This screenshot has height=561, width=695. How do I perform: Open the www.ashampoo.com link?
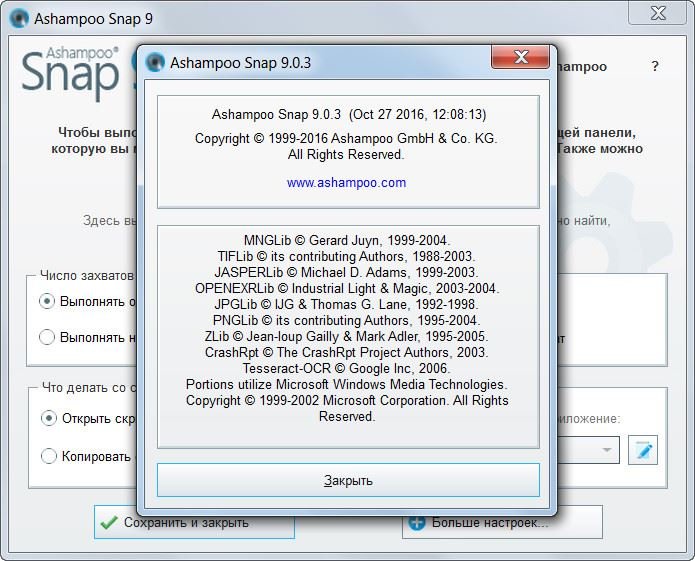tap(346, 183)
